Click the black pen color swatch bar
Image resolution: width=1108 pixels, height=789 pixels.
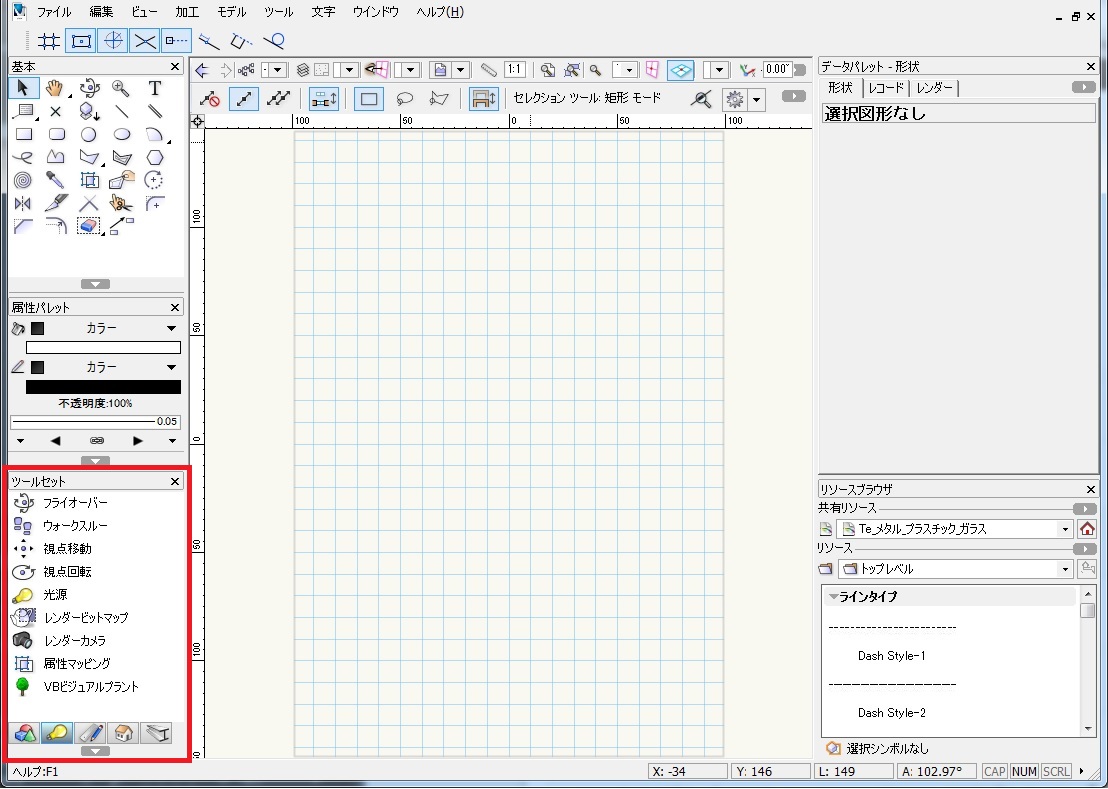coord(103,387)
